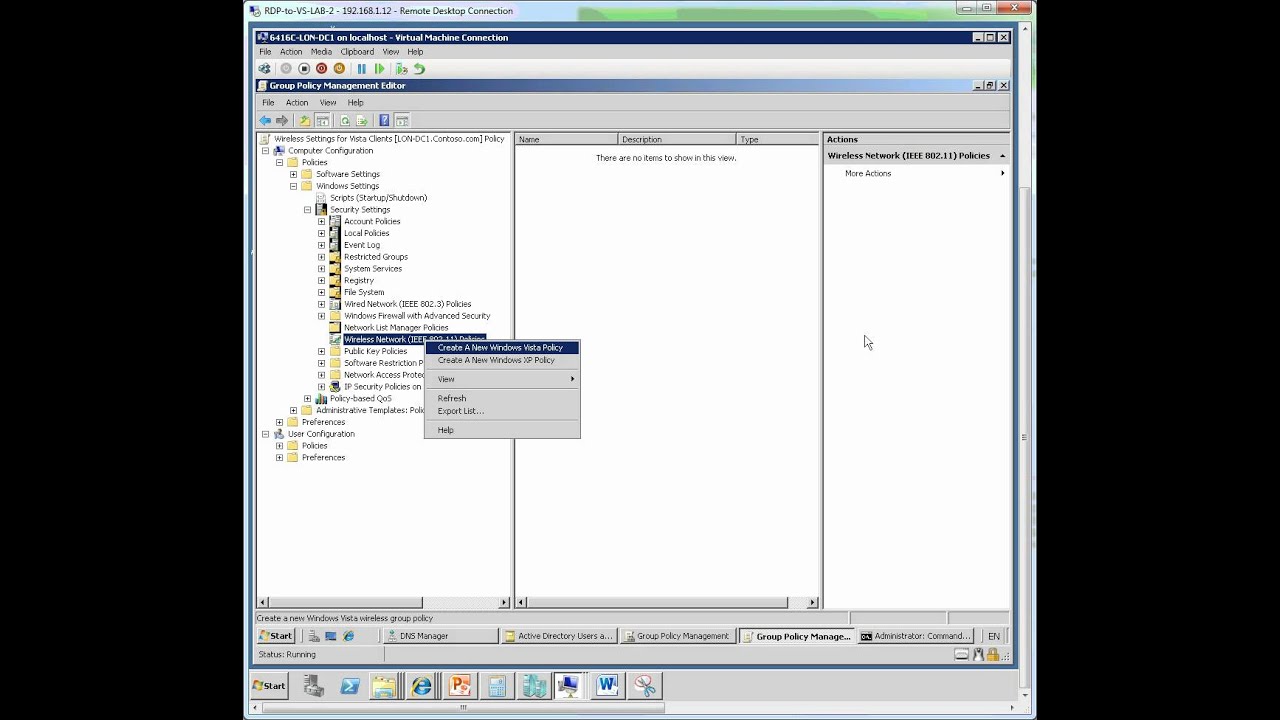Select Network List Manager Policies

coord(396,328)
